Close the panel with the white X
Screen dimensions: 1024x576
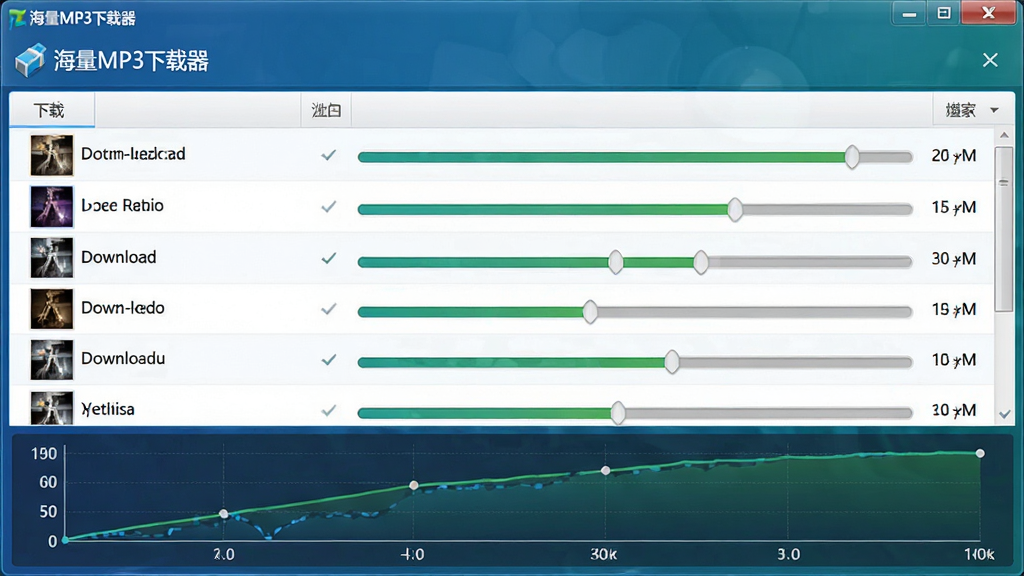[x=990, y=60]
